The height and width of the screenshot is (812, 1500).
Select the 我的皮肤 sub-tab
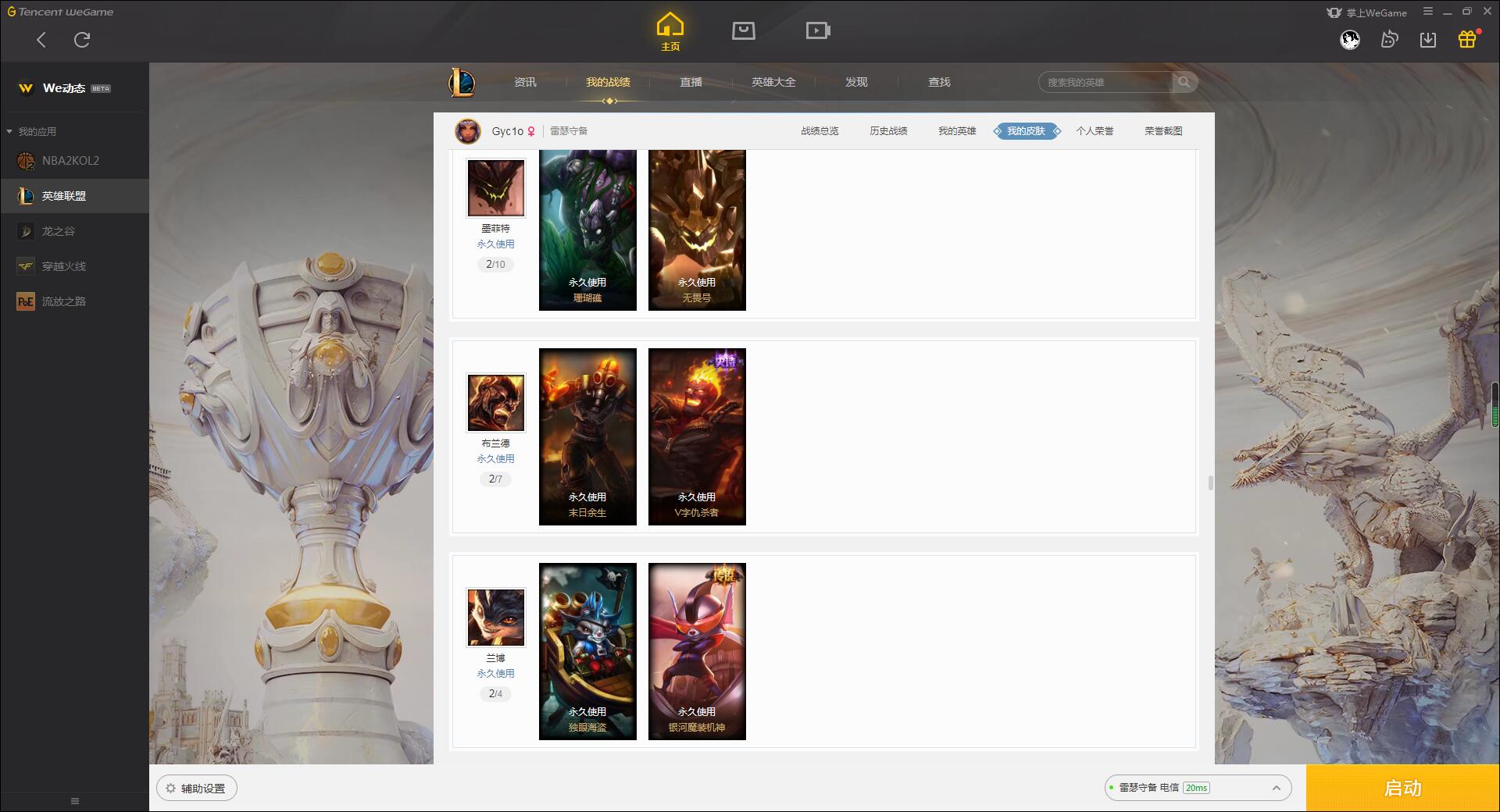point(1027,131)
